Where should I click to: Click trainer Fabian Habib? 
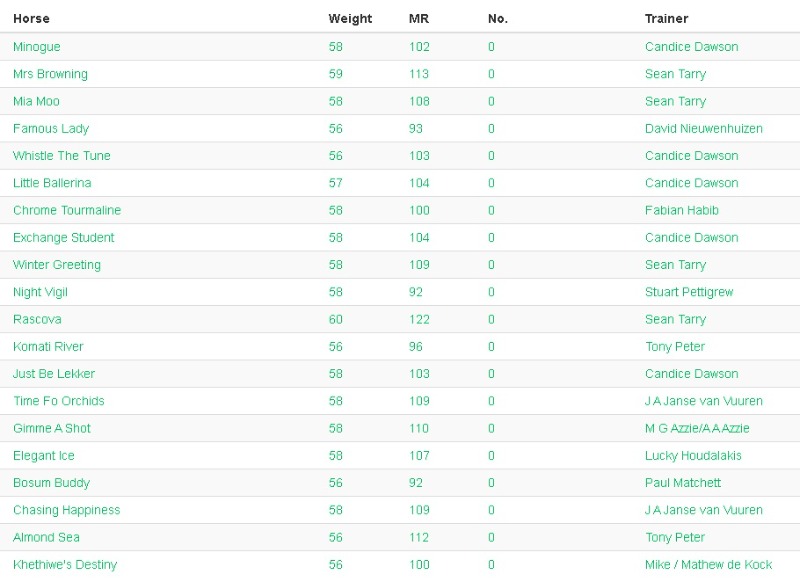(x=682, y=210)
